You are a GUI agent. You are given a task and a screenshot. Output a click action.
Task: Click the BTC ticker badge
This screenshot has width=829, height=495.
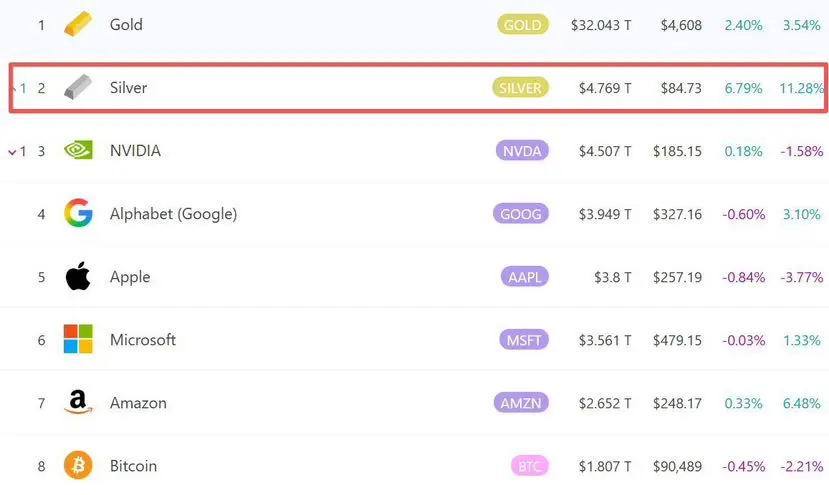coord(530,466)
